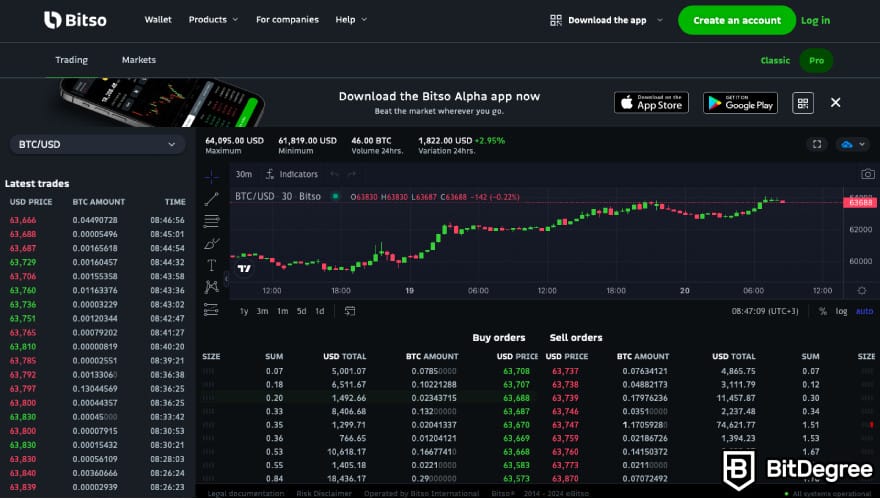Open the chart patterns tool

(x=212, y=287)
